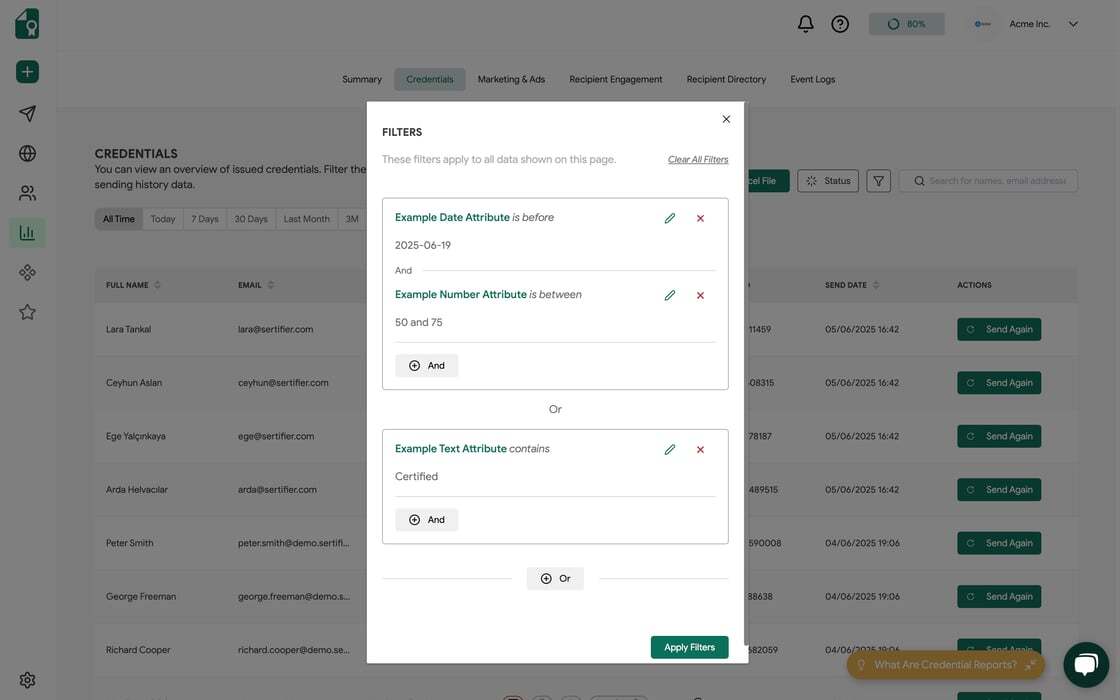Select the 30 Days time range
This screenshot has width=1120, height=700.
(251, 219)
